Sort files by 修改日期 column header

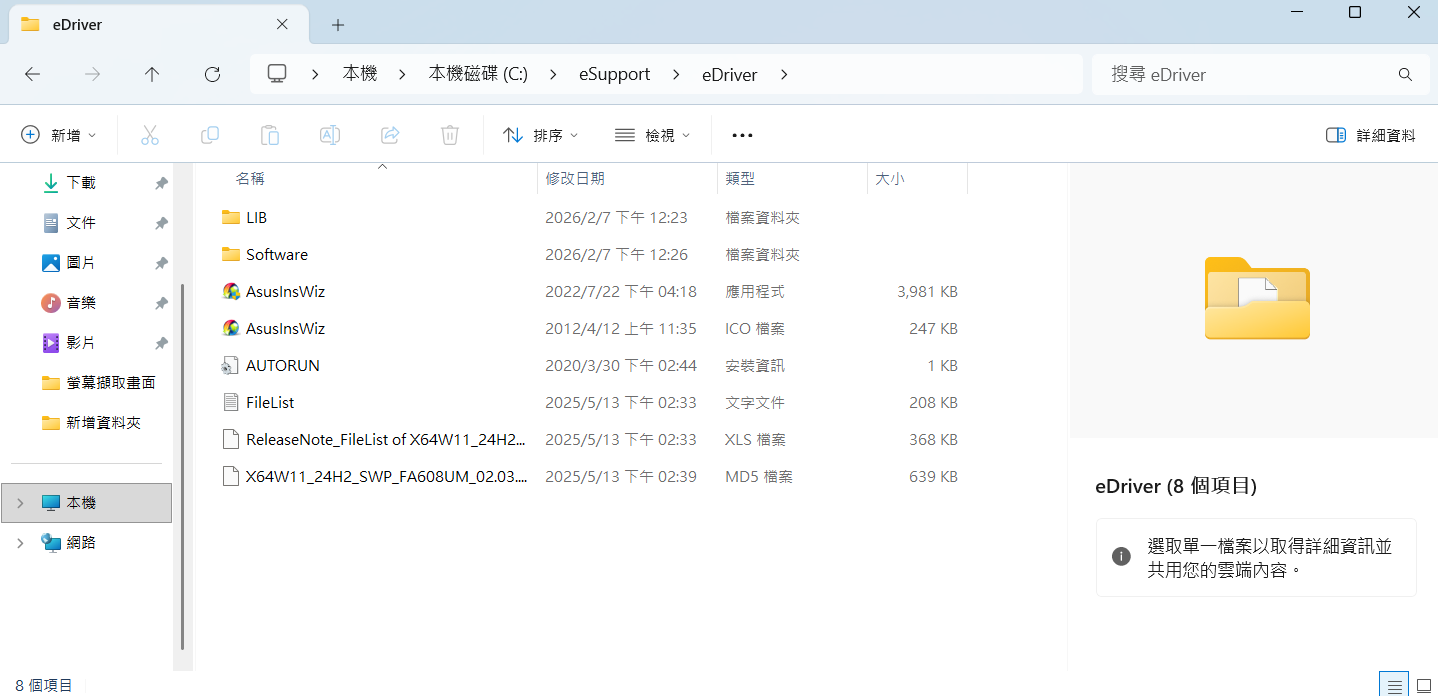point(575,179)
